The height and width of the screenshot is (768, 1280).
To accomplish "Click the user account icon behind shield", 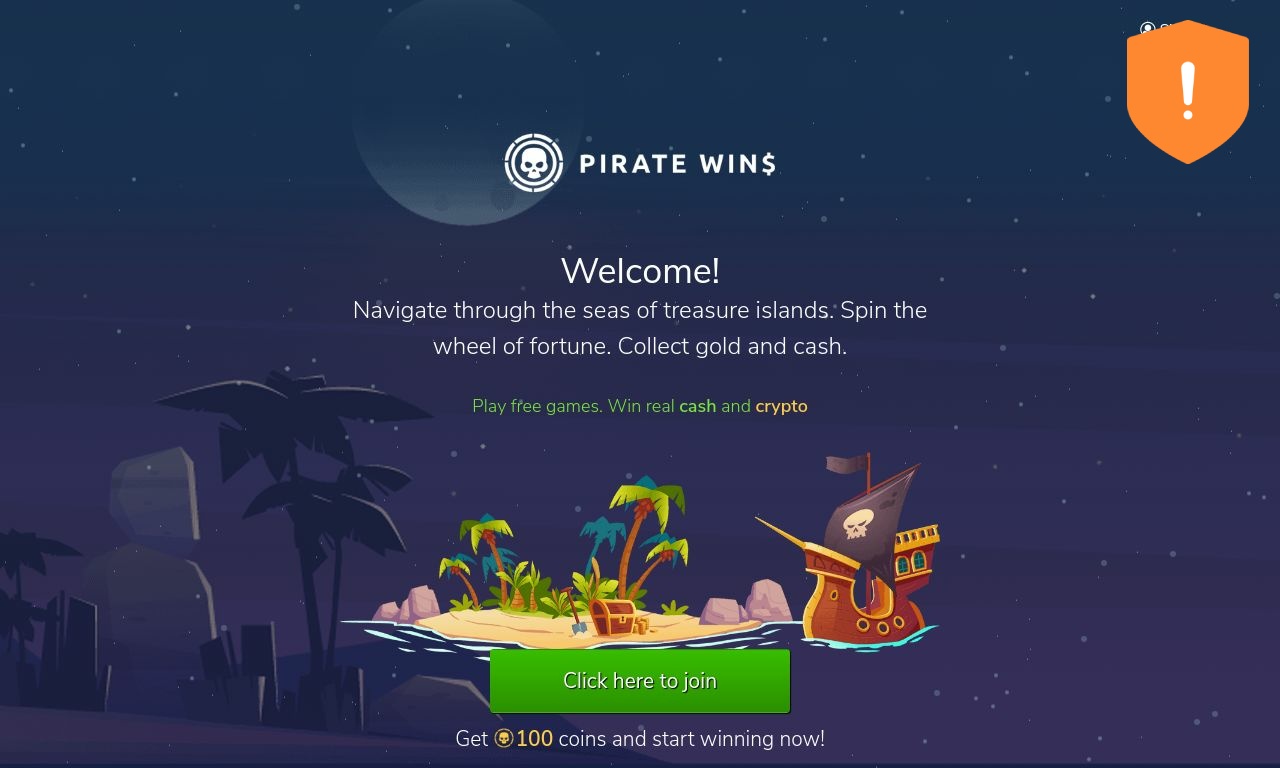I will 1148,29.
